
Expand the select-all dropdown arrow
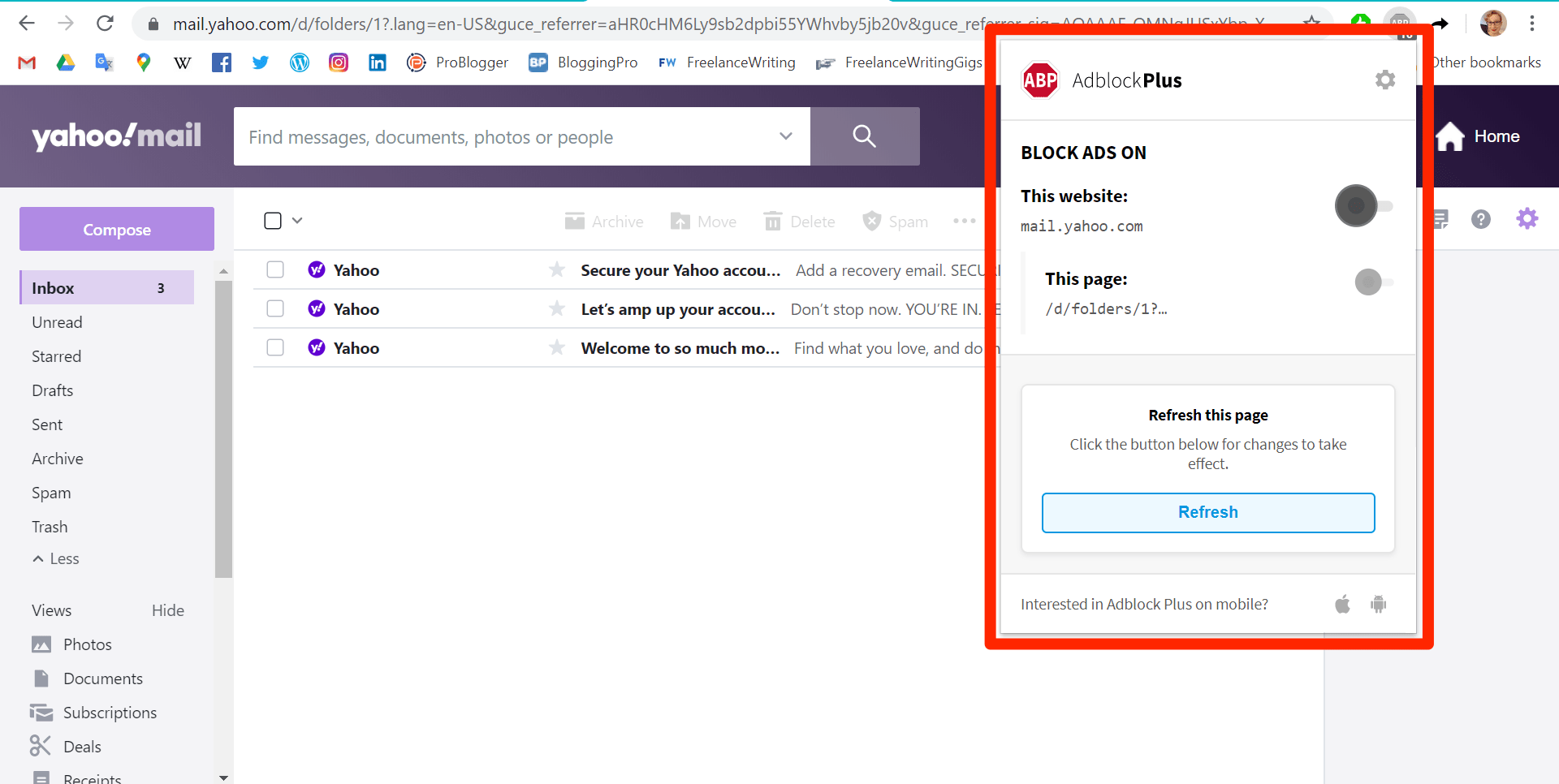pyautogui.click(x=297, y=221)
